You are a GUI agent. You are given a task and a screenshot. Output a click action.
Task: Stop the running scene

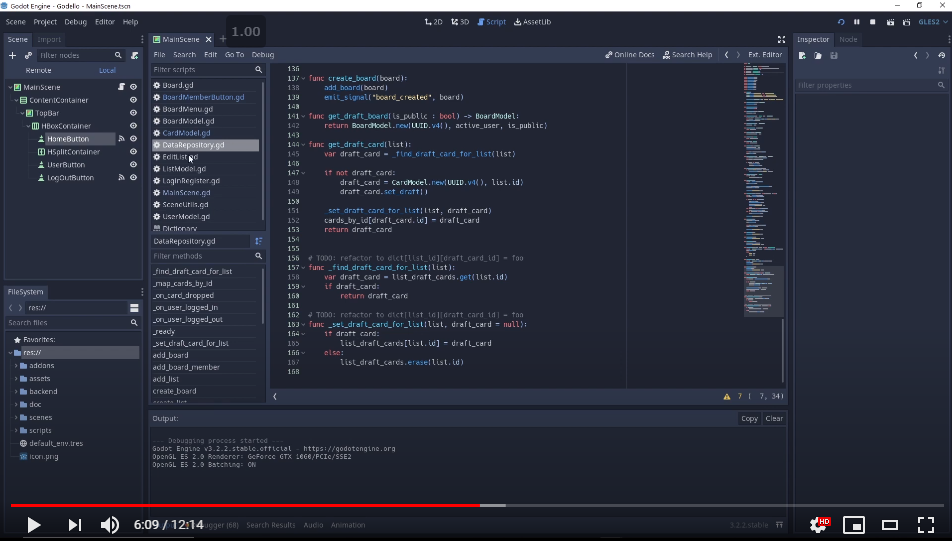tap(872, 22)
